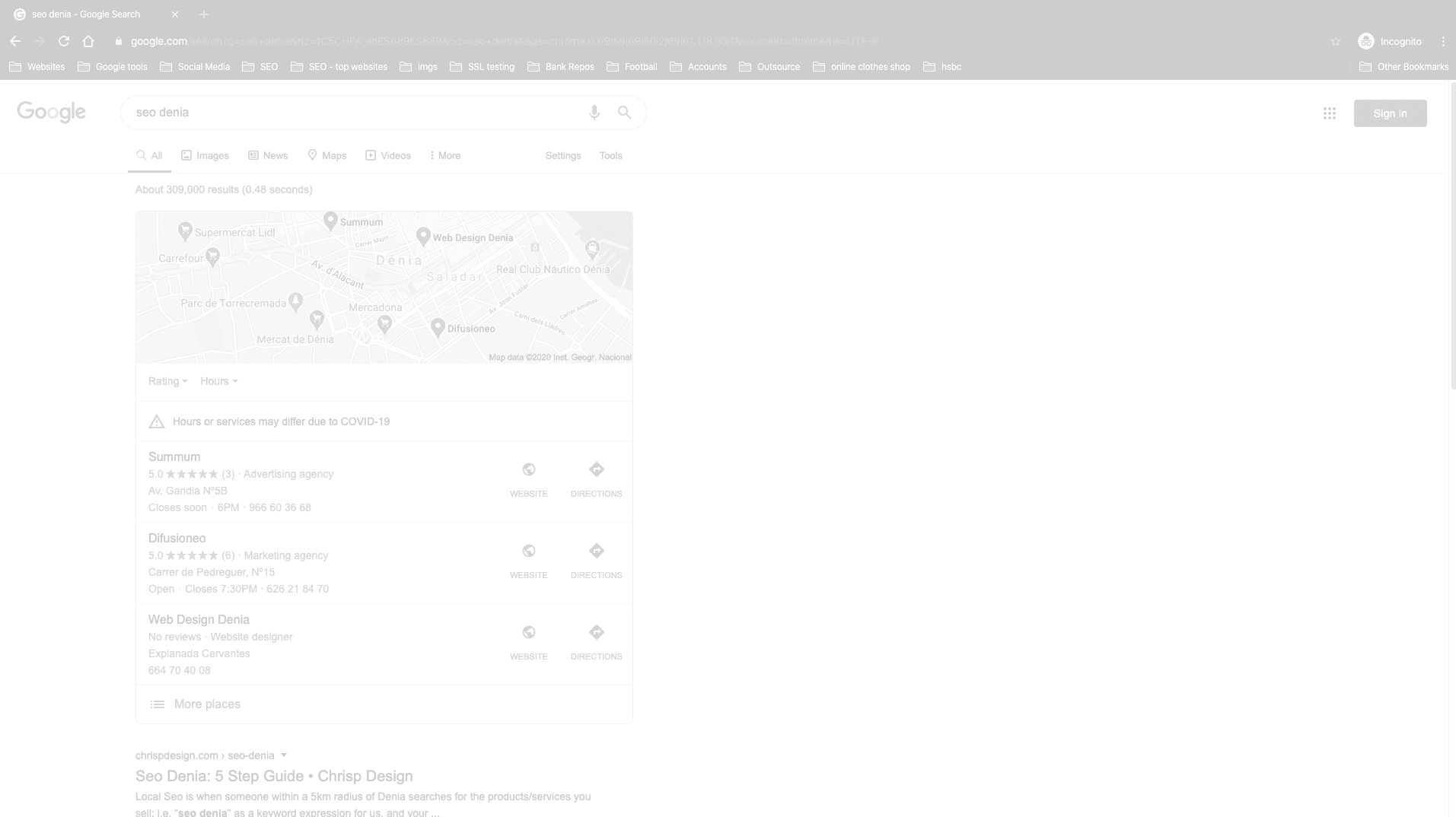Open search Tools
1456x817 pixels.
[611, 155]
